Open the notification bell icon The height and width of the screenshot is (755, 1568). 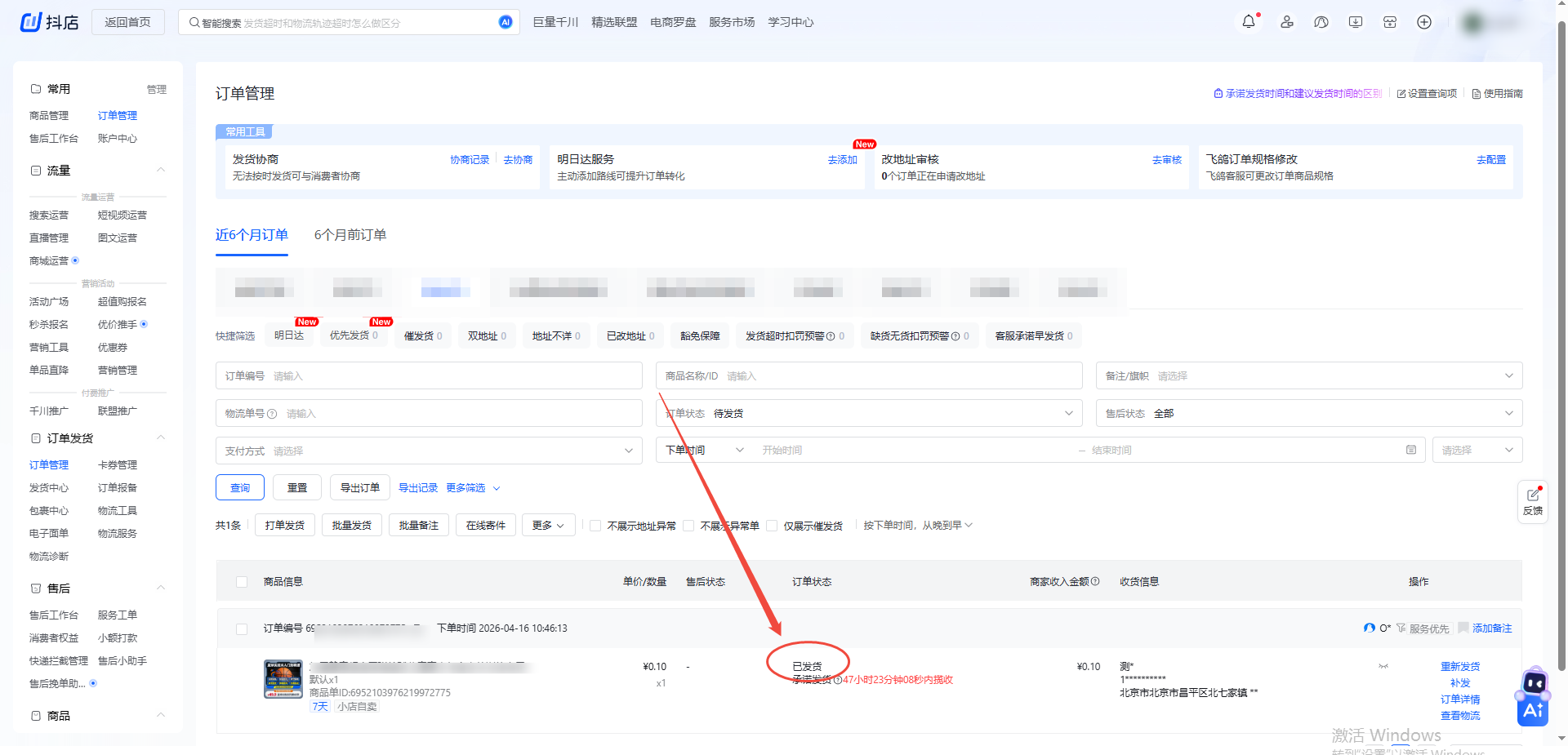(x=1248, y=22)
